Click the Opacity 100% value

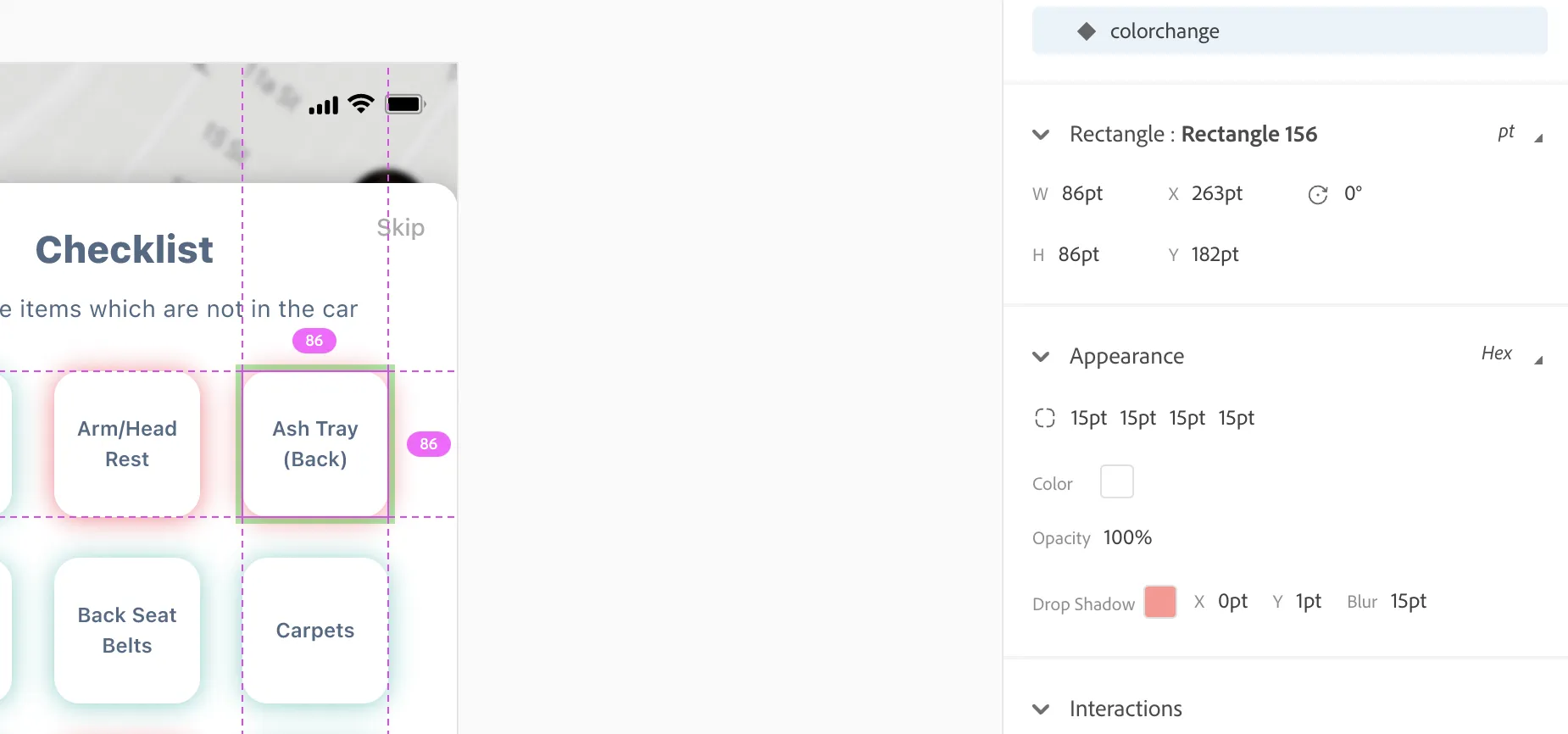(1127, 537)
